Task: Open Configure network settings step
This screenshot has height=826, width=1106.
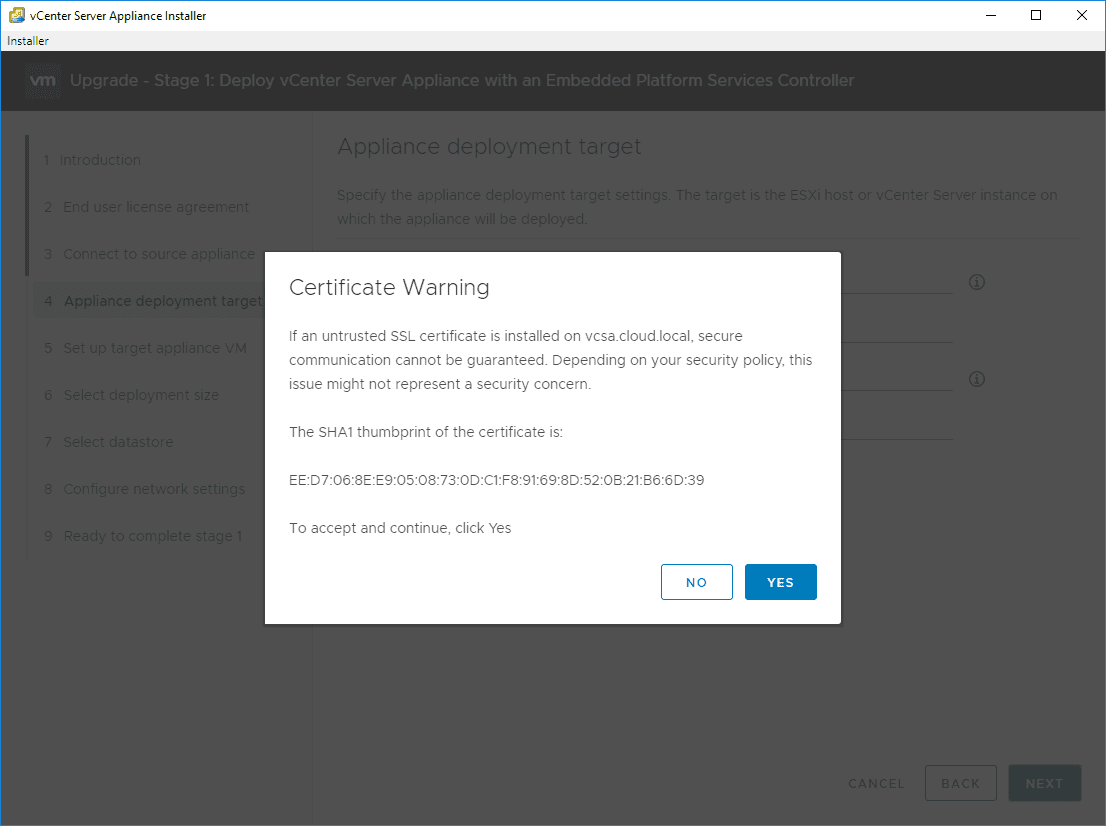Action: (x=154, y=489)
